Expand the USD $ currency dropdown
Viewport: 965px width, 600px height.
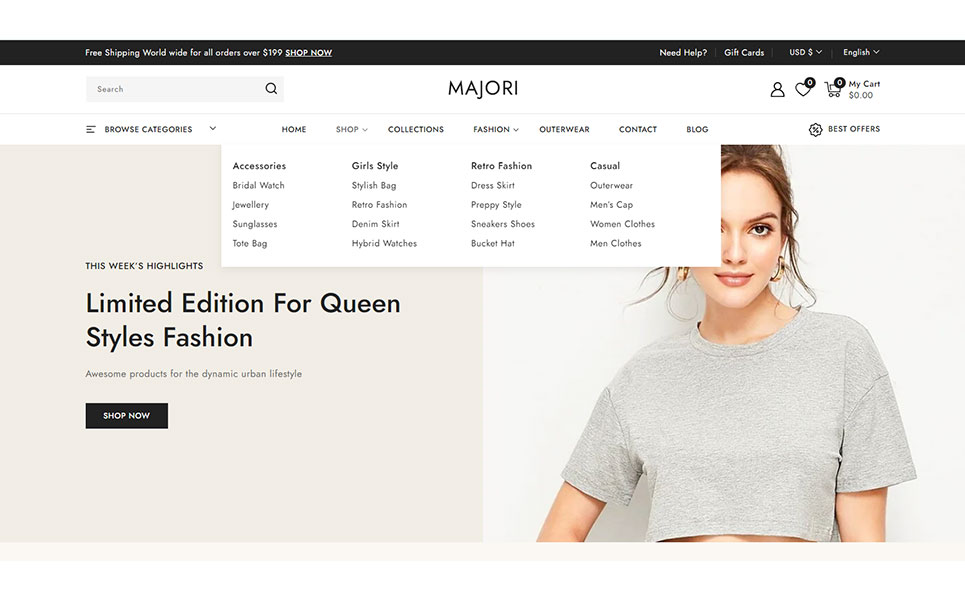coord(805,52)
